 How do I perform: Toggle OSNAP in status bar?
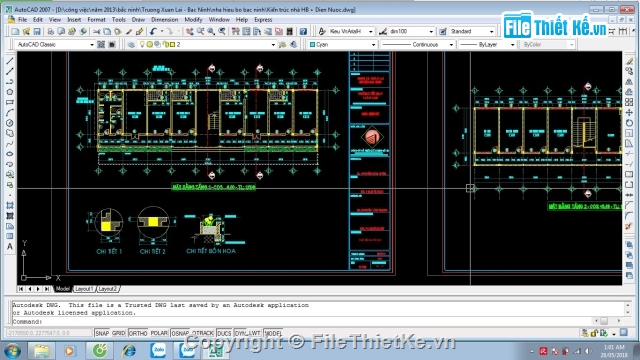180,333
